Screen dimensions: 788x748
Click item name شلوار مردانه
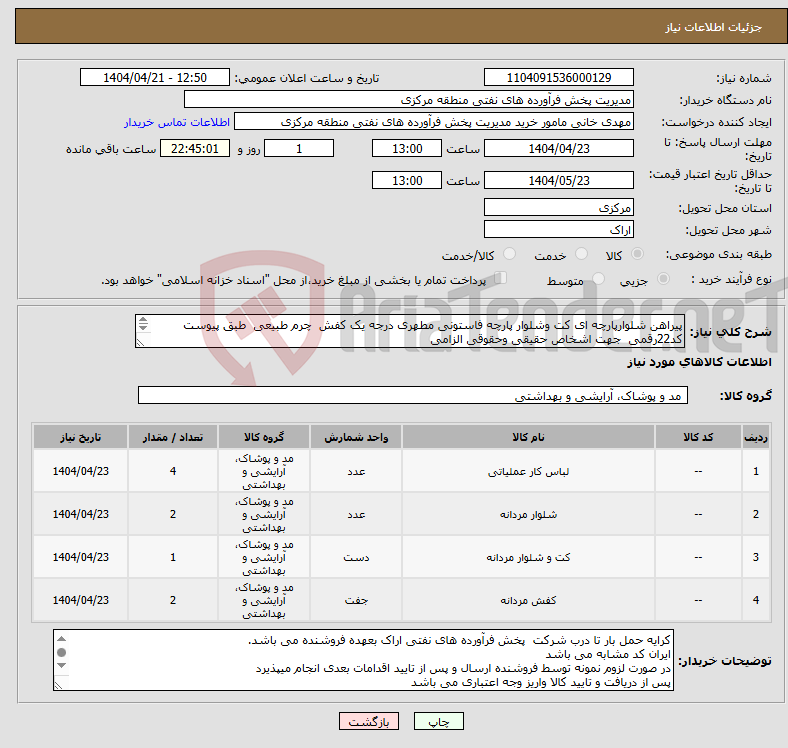[528, 514]
